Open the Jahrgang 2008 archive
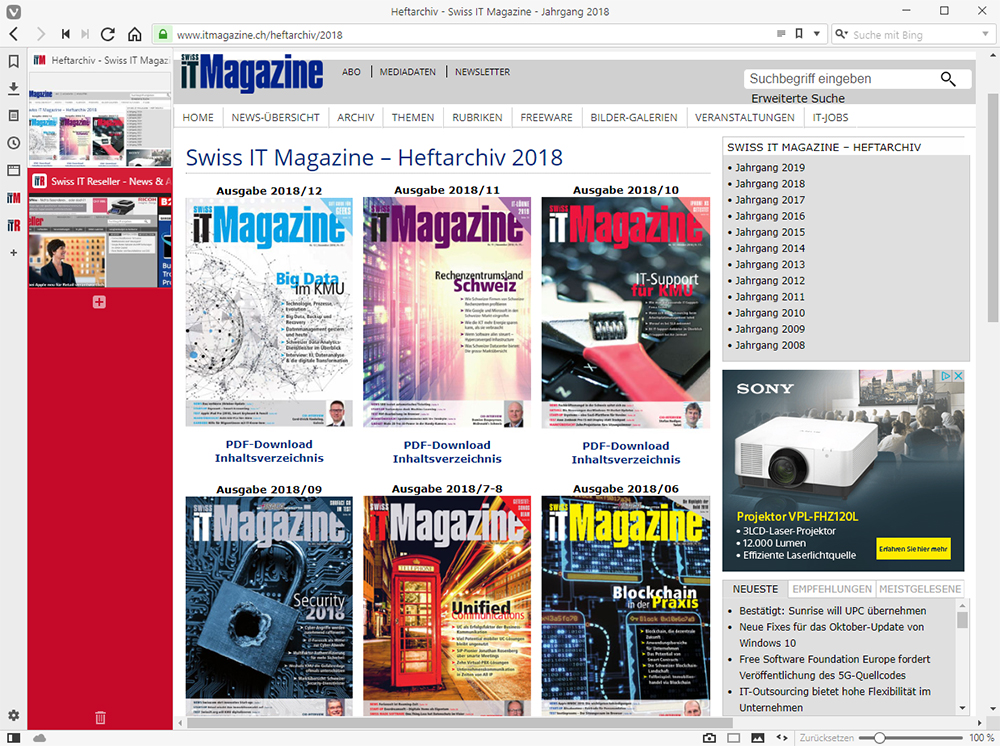The height and width of the screenshot is (746, 1000). click(x=770, y=346)
